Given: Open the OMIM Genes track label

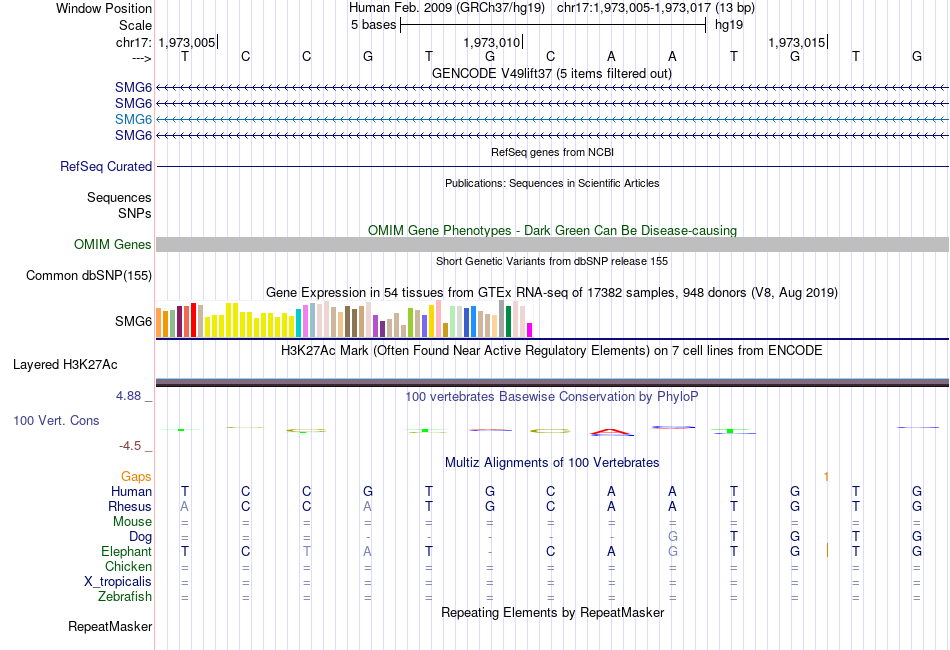Looking at the screenshot, I should click(x=113, y=244).
